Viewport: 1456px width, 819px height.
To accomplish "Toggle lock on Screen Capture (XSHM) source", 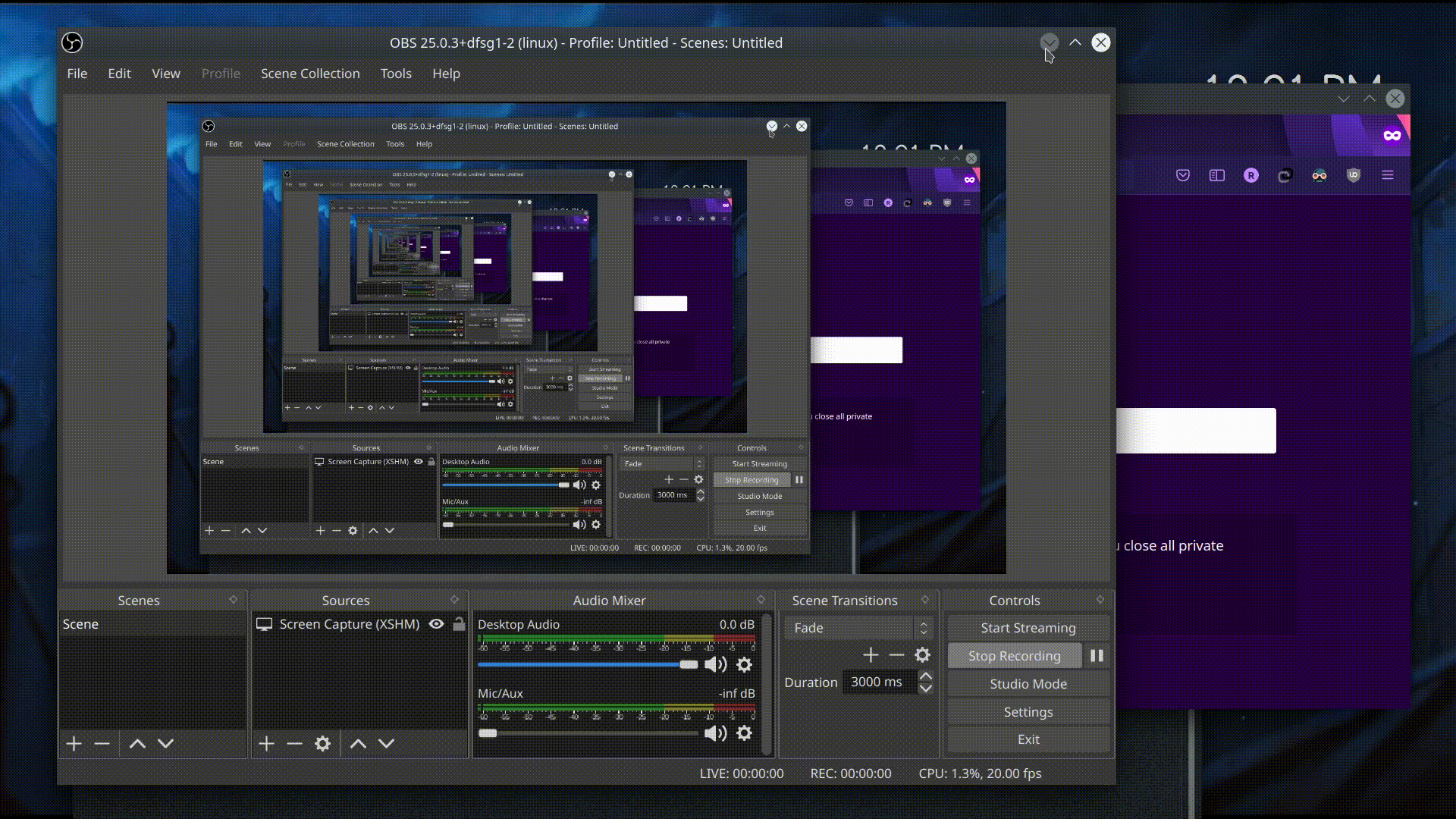I will click(459, 624).
